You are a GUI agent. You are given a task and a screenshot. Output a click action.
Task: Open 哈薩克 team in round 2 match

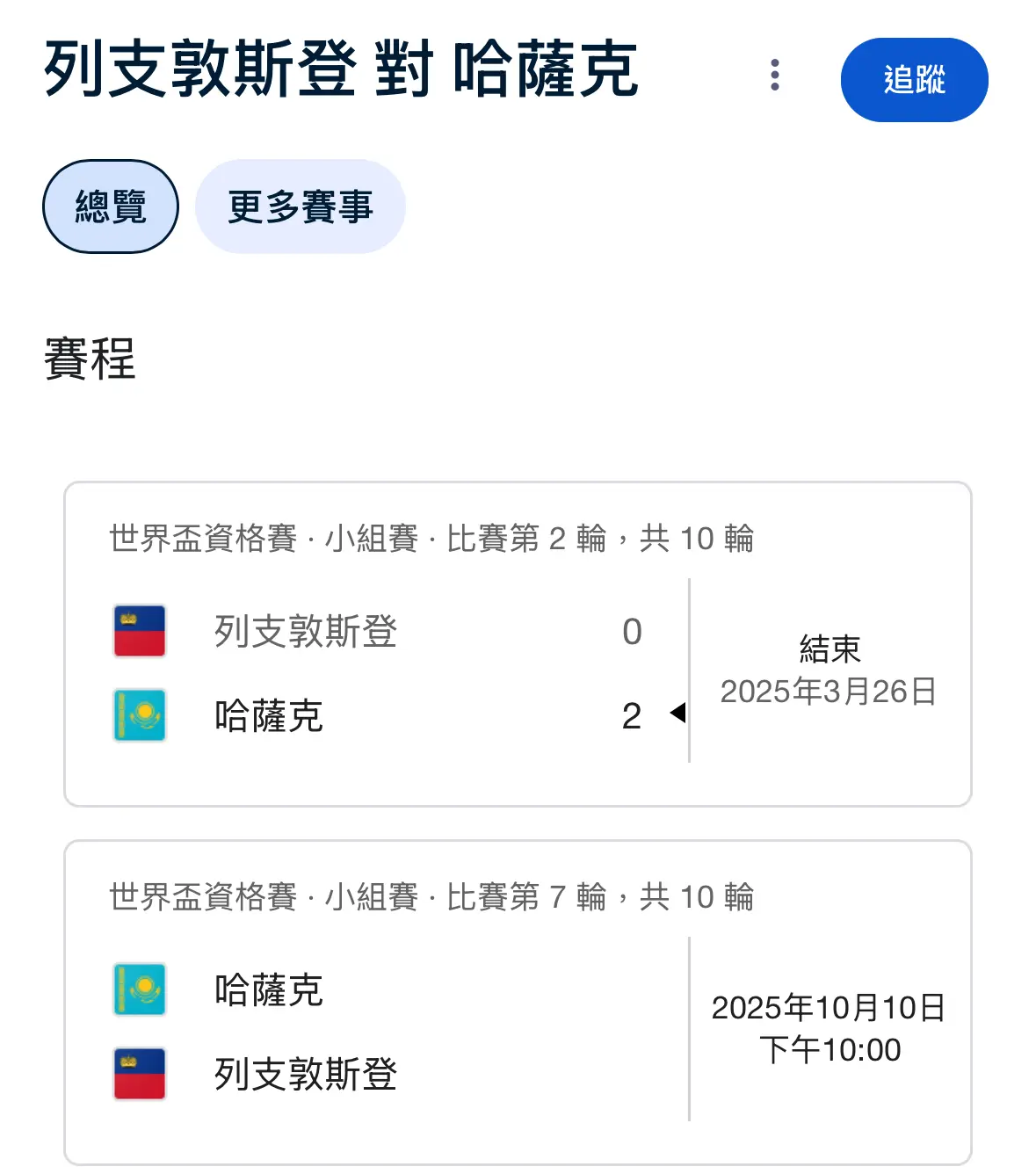(x=269, y=716)
